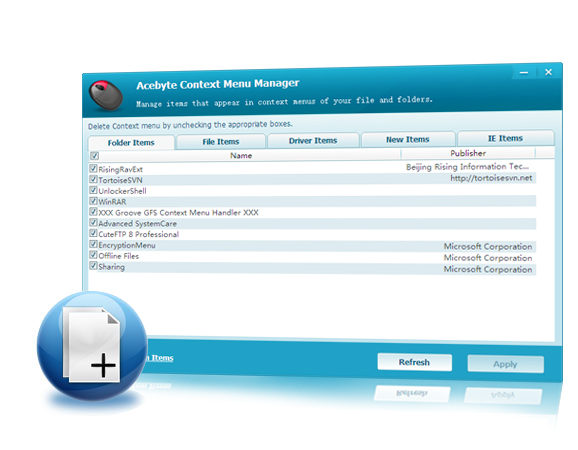Image resolution: width=578 pixels, height=450 pixels.
Task: Toggle the select-all checkbox in header
Action: (94, 156)
